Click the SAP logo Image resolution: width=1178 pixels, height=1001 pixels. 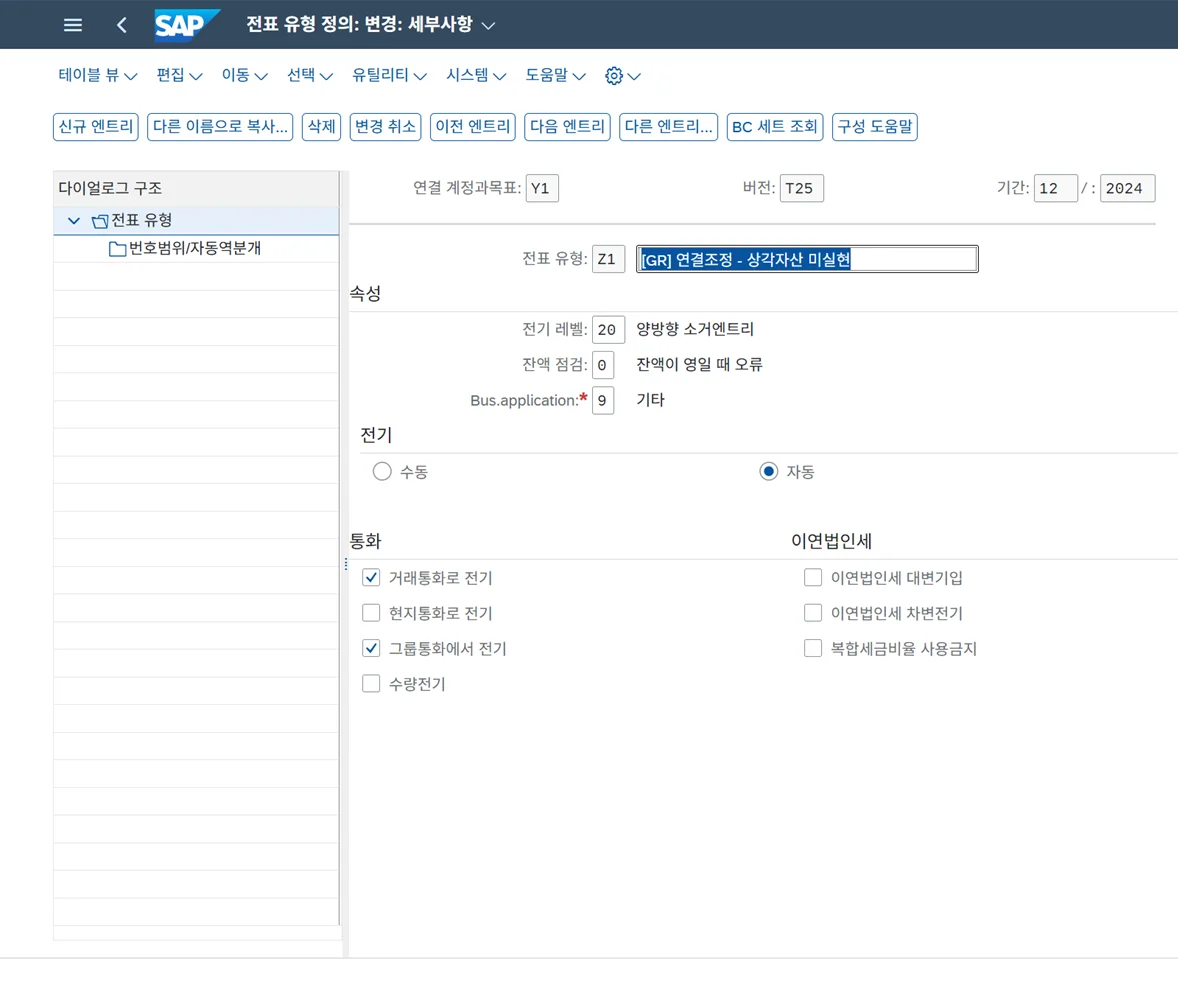(x=187, y=25)
